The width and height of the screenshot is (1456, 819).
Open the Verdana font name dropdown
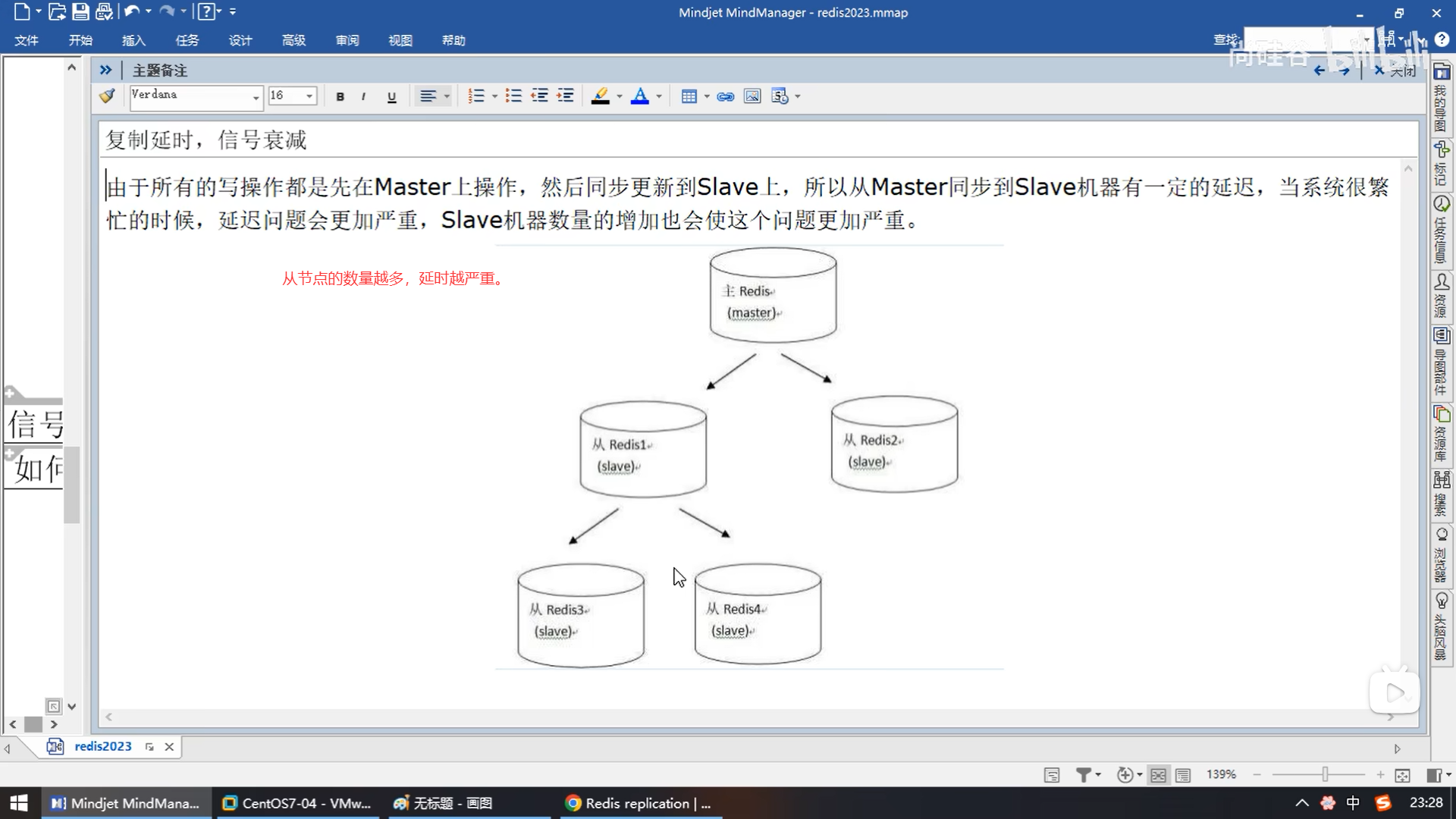click(x=256, y=96)
